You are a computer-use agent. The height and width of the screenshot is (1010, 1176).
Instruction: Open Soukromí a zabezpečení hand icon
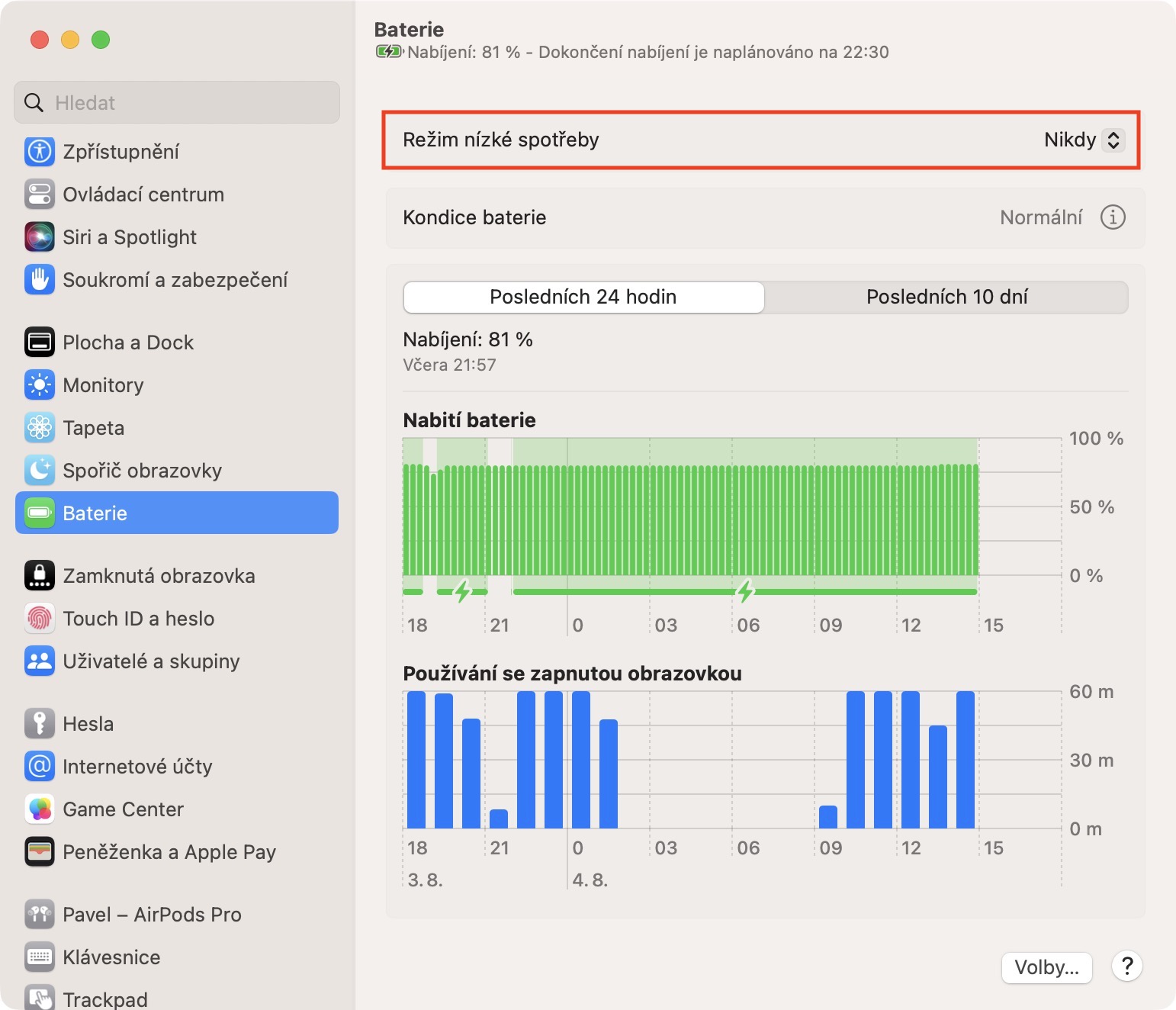point(40,279)
